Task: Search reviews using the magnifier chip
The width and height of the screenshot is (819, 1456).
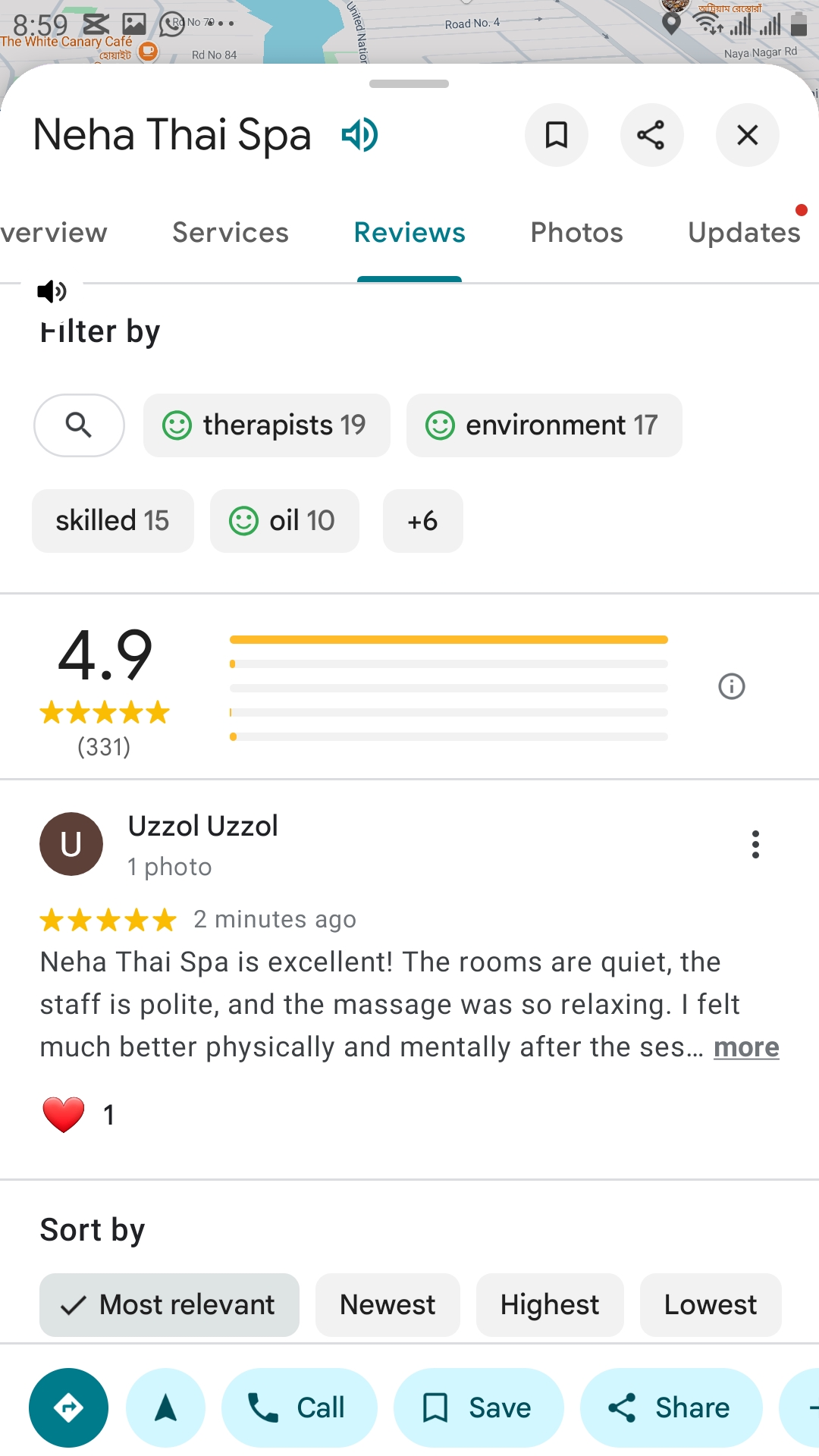Action: coord(79,425)
